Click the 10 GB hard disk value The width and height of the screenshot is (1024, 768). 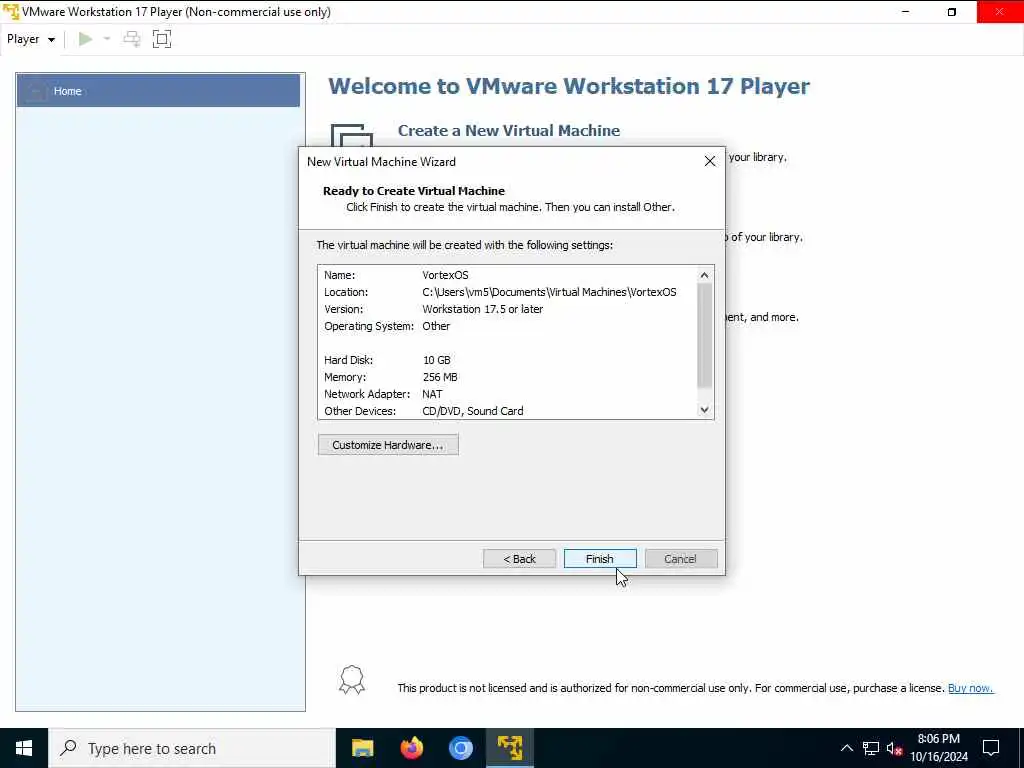click(436, 360)
